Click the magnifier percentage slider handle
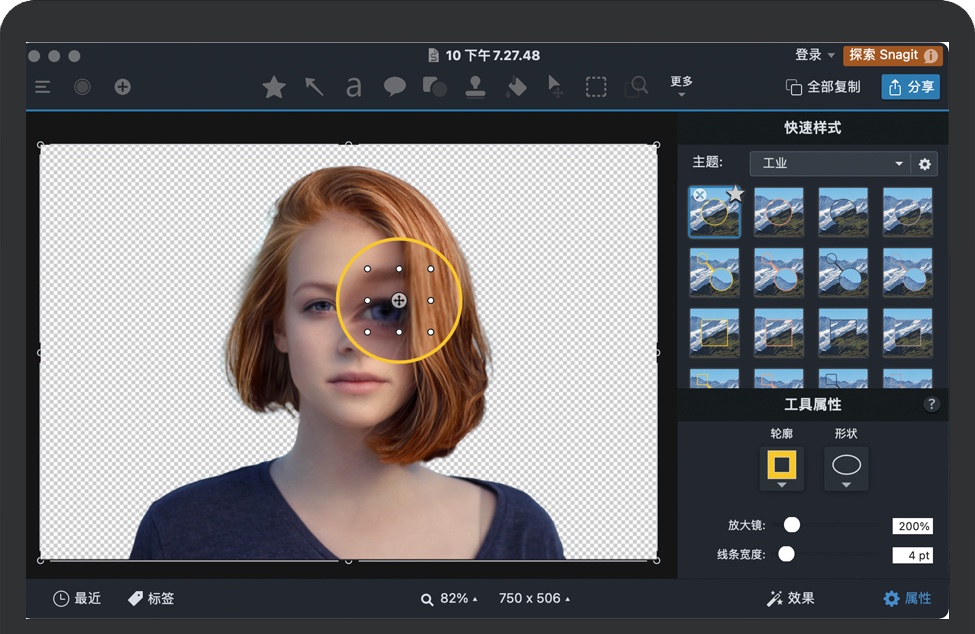Viewport: 975px width, 634px height. pos(792,525)
